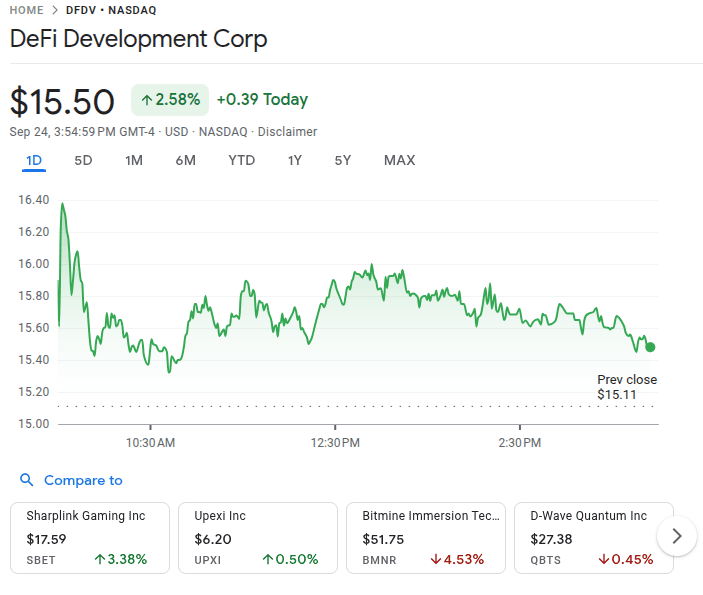Click the $15.50 current price
This screenshot has width=703, height=595.
point(62,102)
